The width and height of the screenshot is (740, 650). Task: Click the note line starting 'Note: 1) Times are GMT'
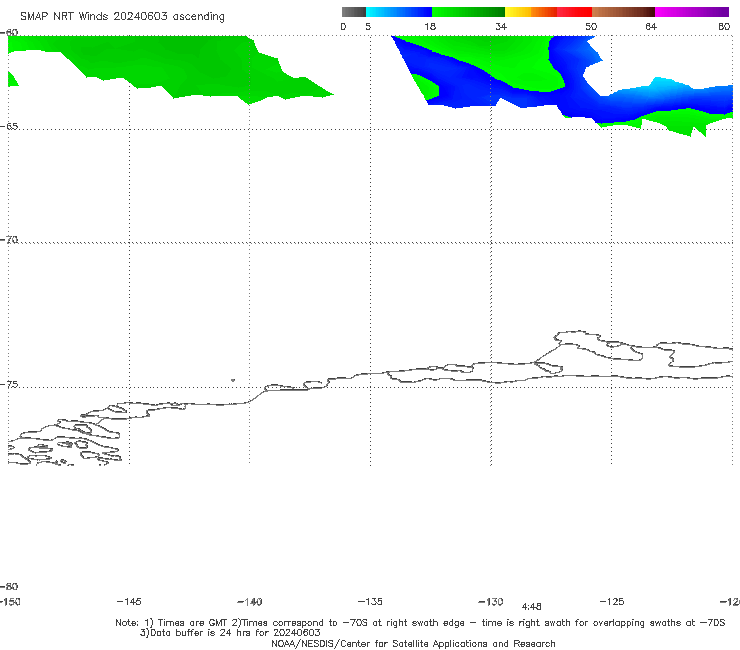[x=420, y=623]
